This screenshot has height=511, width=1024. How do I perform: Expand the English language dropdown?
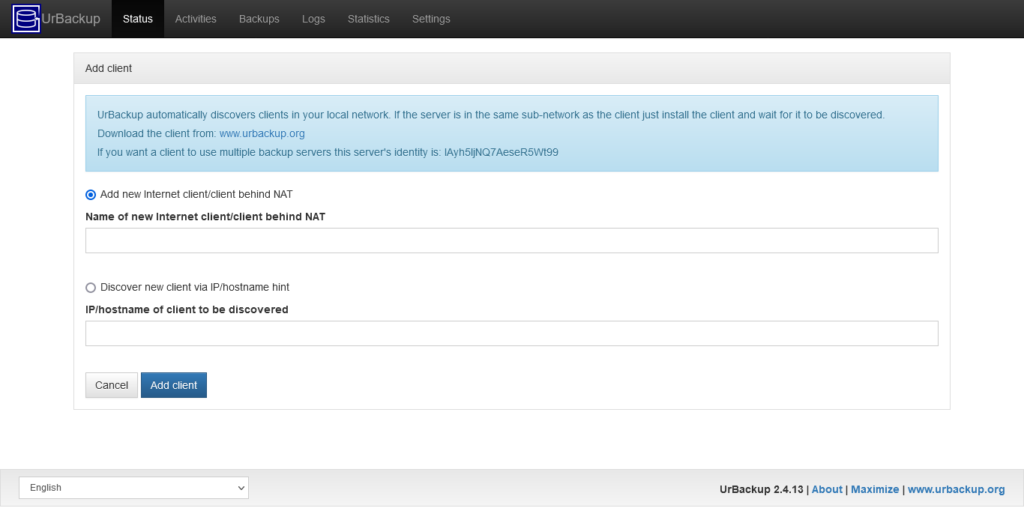coord(134,487)
